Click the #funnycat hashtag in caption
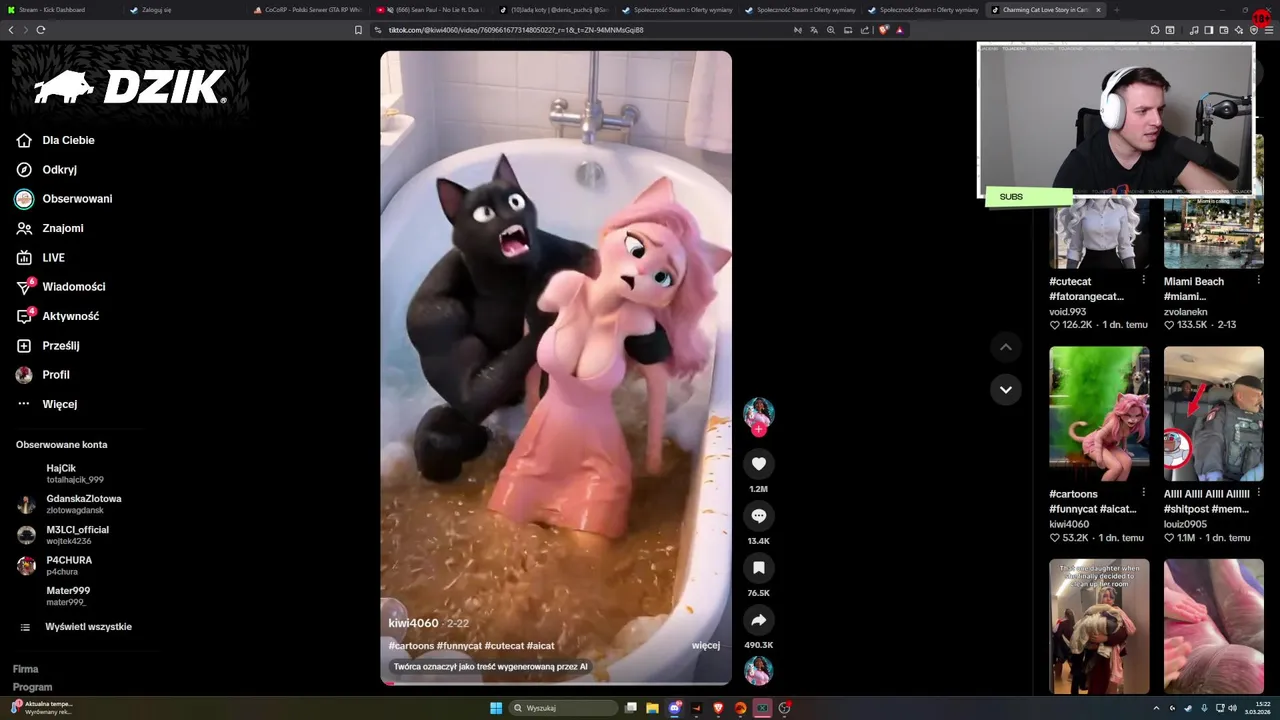The height and width of the screenshot is (720, 1280). (459, 646)
